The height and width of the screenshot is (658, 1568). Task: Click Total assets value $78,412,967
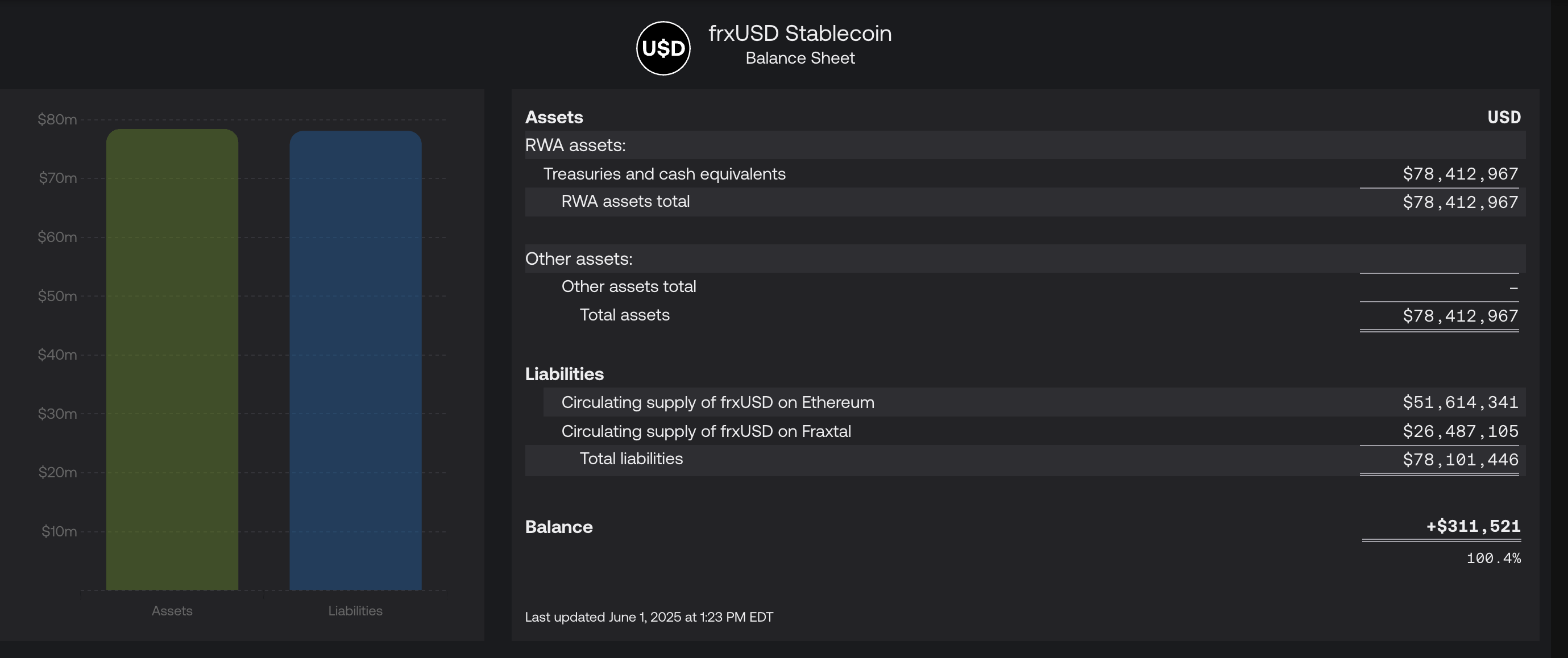click(x=1460, y=315)
